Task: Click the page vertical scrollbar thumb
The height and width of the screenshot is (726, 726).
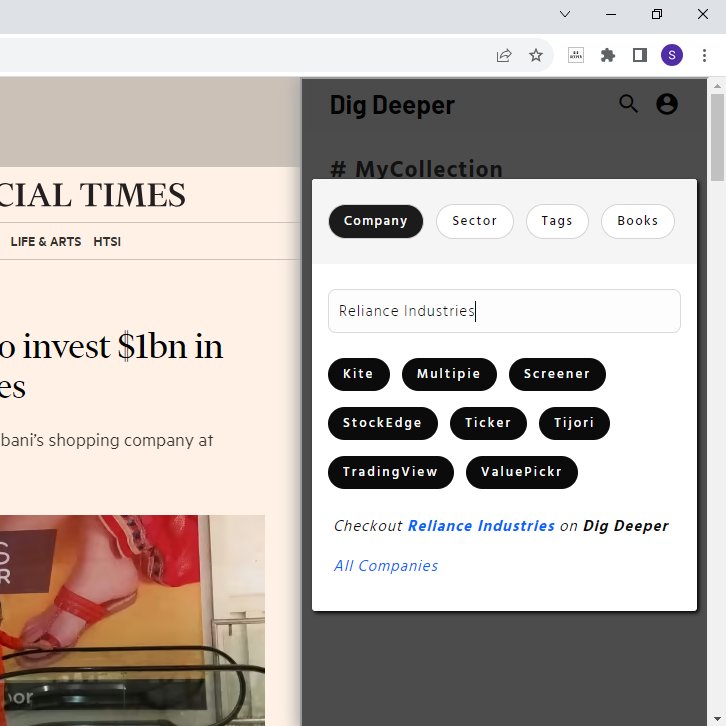Action: tap(717, 138)
